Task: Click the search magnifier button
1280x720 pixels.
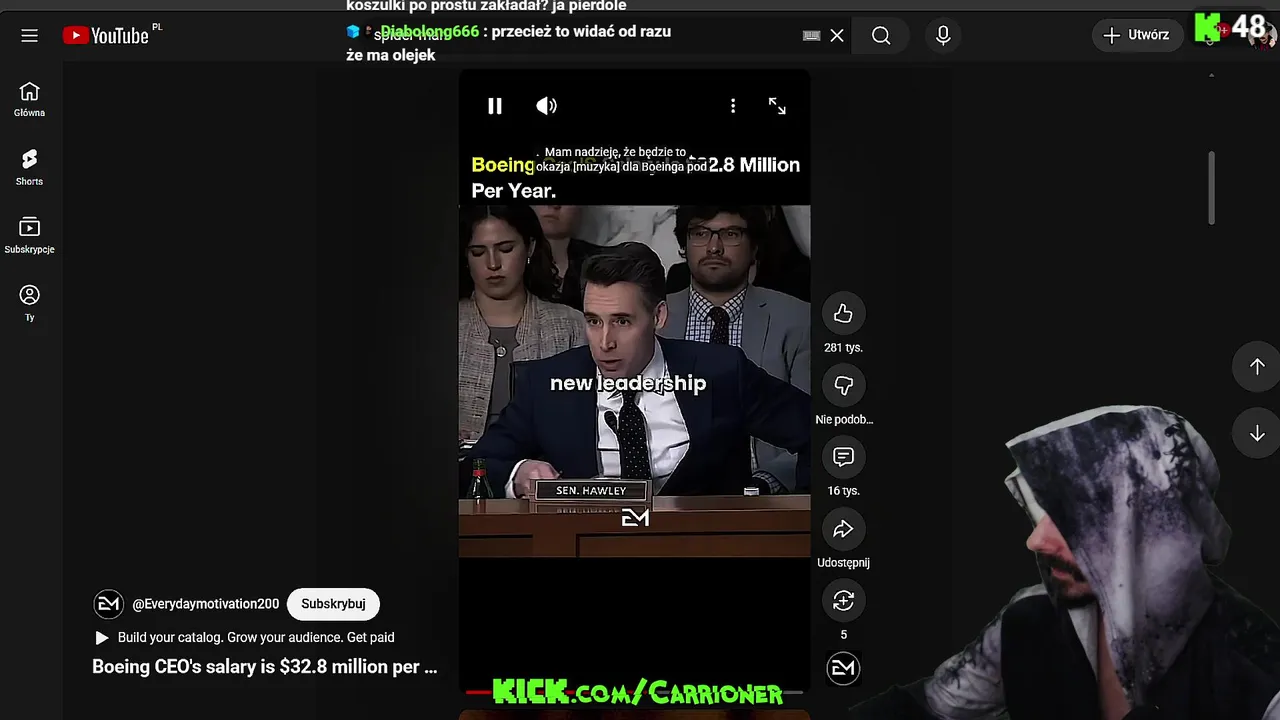Action: coord(881,36)
